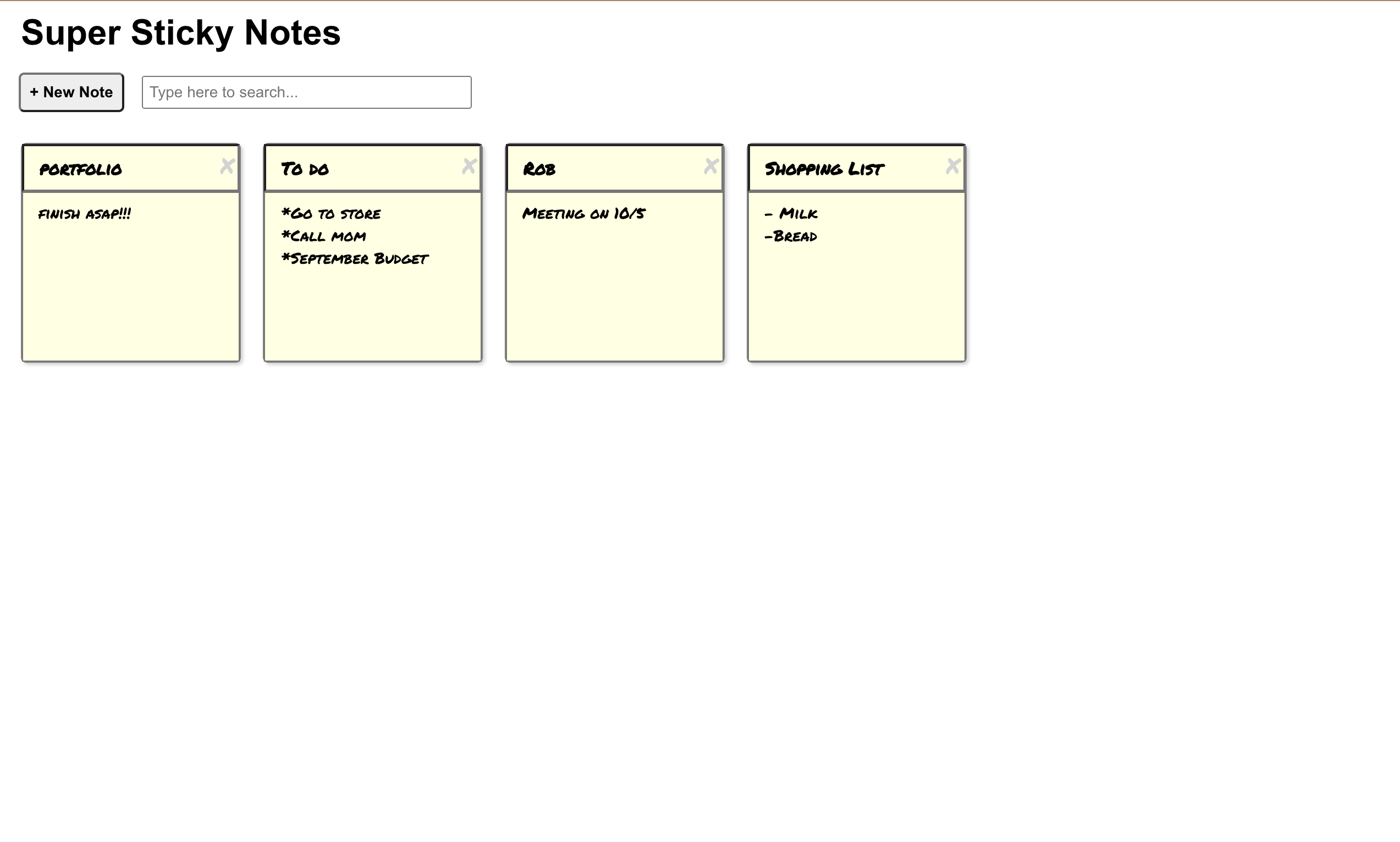Image resolution: width=1400 pixels, height=842 pixels.
Task: Click the delete icon on Rob note
Action: point(709,167)
